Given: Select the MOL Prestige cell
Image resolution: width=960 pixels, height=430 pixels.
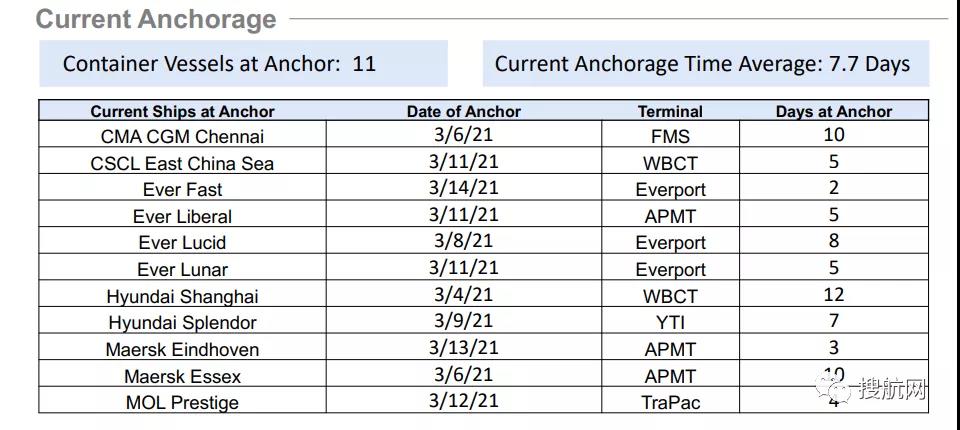Looking at the screenshot, I should click(183, 403).
